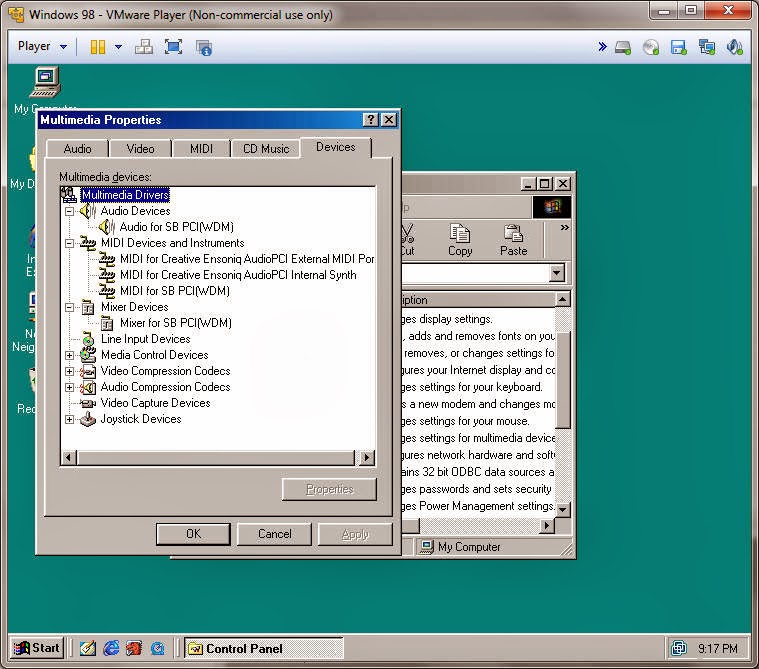This screenshot has height=669, width=759.
Task: Click the Send Ctrl+Alt+Del toolbar icon
Action: (x=144, y=47)
